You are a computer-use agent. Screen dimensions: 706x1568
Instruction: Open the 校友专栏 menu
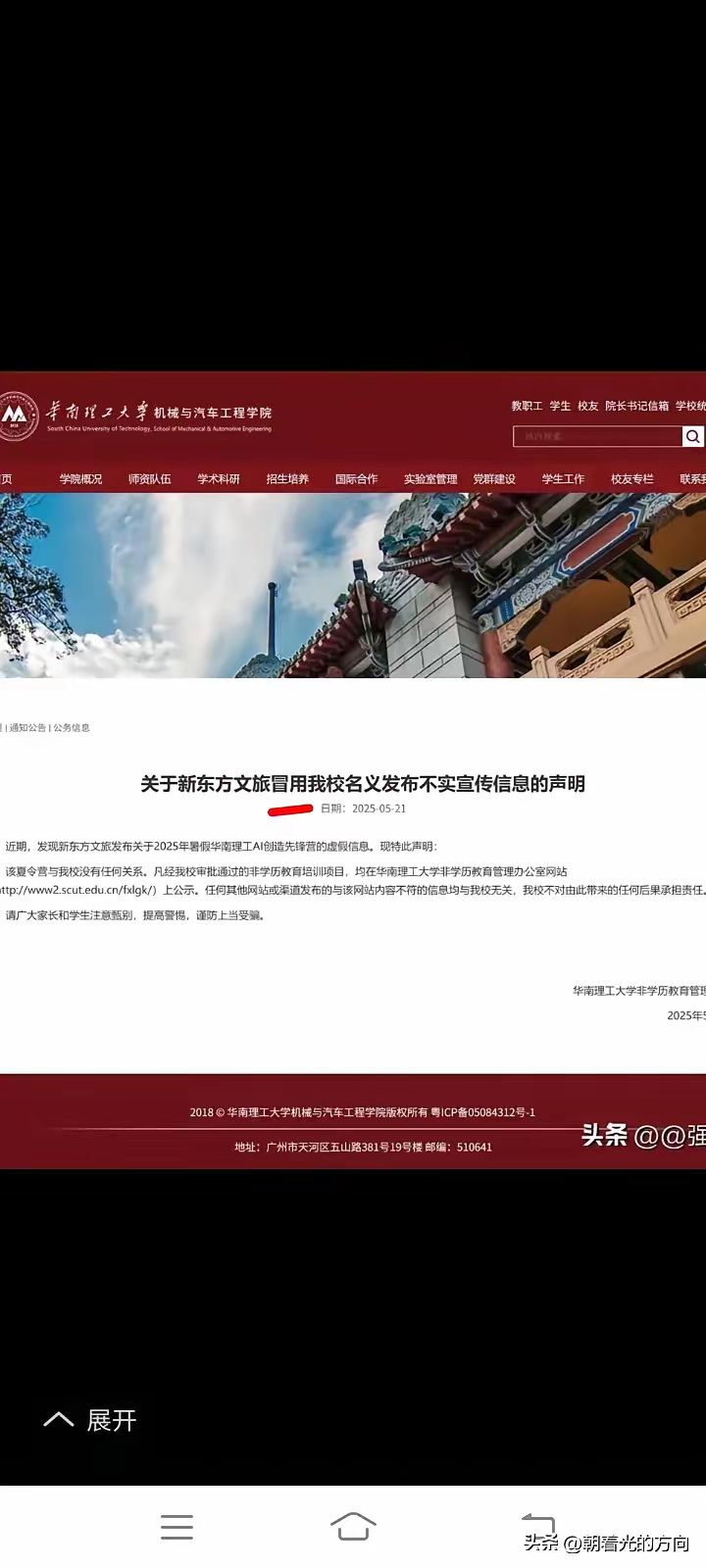click(x=631, y=479)
